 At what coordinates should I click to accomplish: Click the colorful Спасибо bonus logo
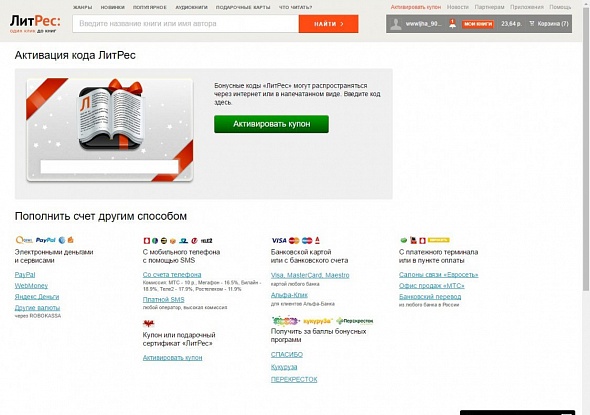[x=285, y=321]
